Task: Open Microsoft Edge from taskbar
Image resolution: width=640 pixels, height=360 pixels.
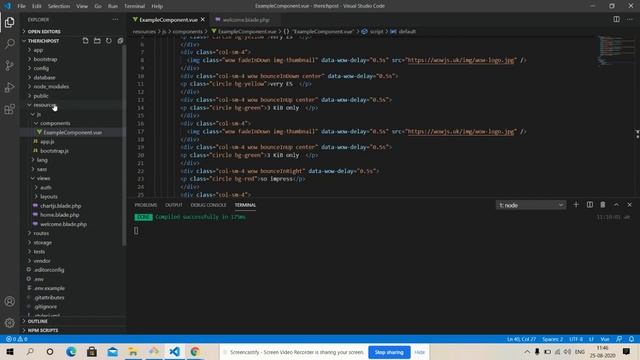Action: tap(71, 352)
